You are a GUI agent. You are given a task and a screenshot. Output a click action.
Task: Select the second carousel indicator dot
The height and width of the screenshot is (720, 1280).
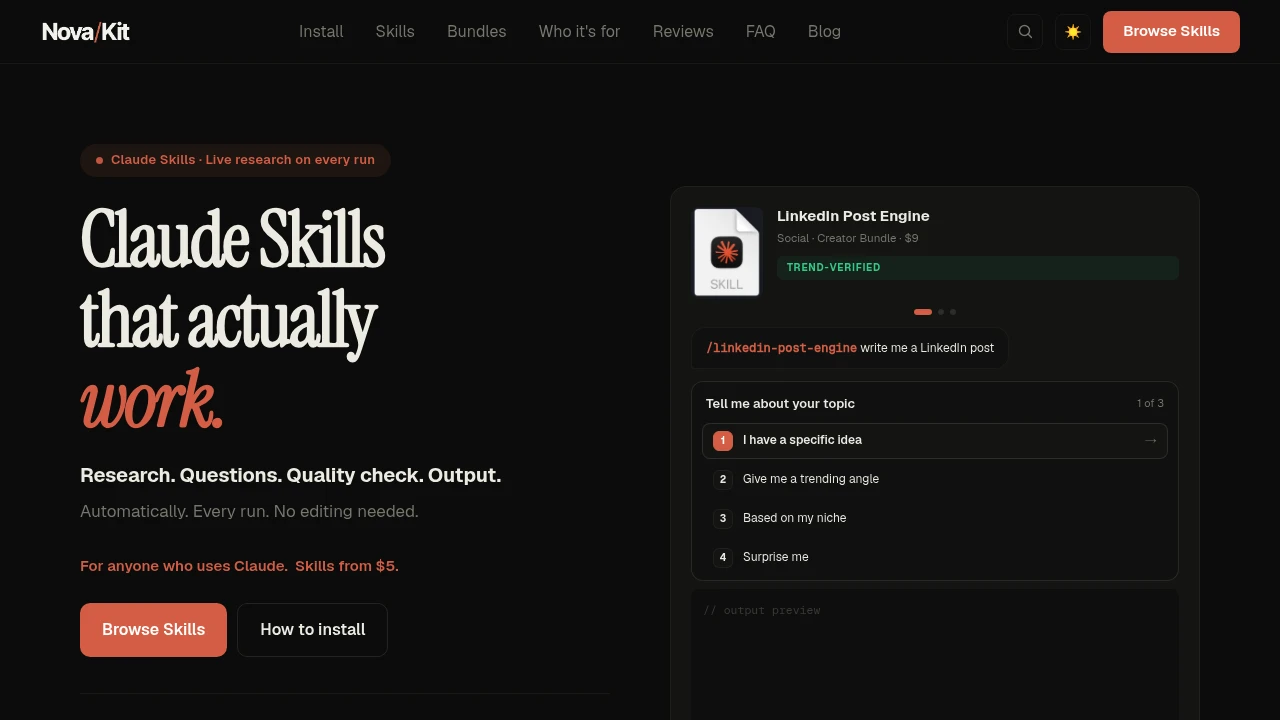click(941, 312)
